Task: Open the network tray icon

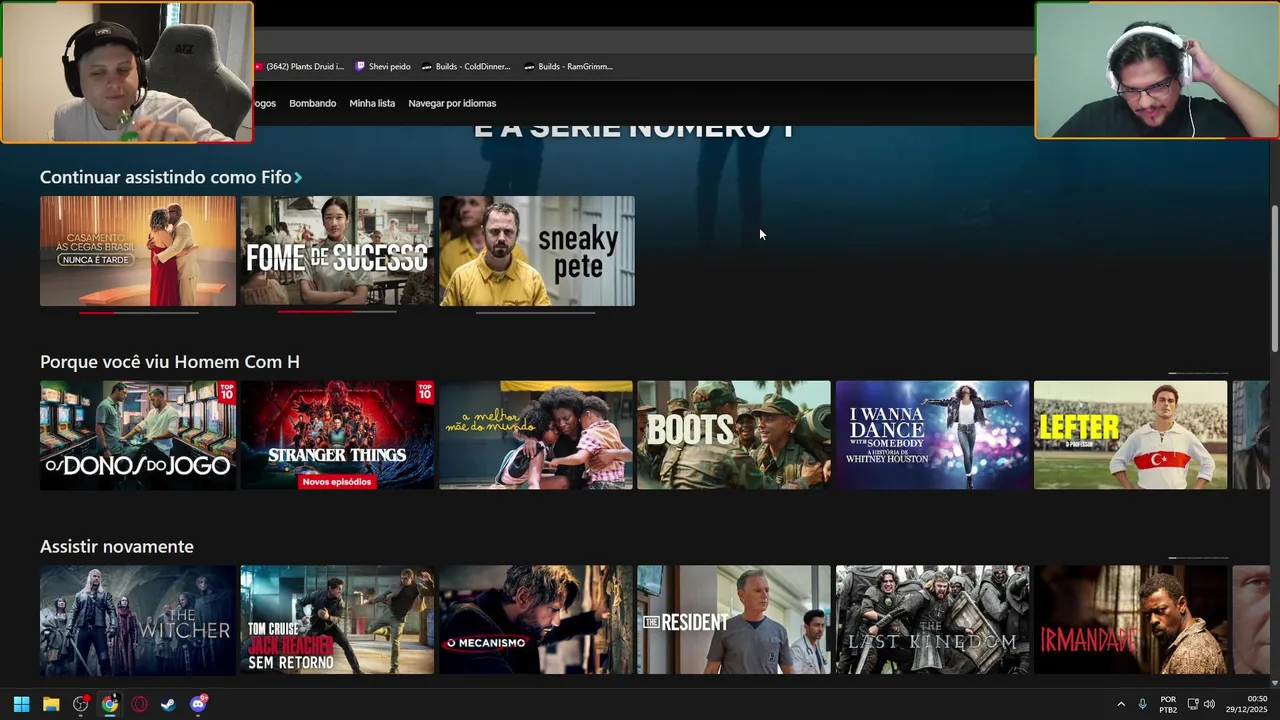Action: click(1193, 704)
